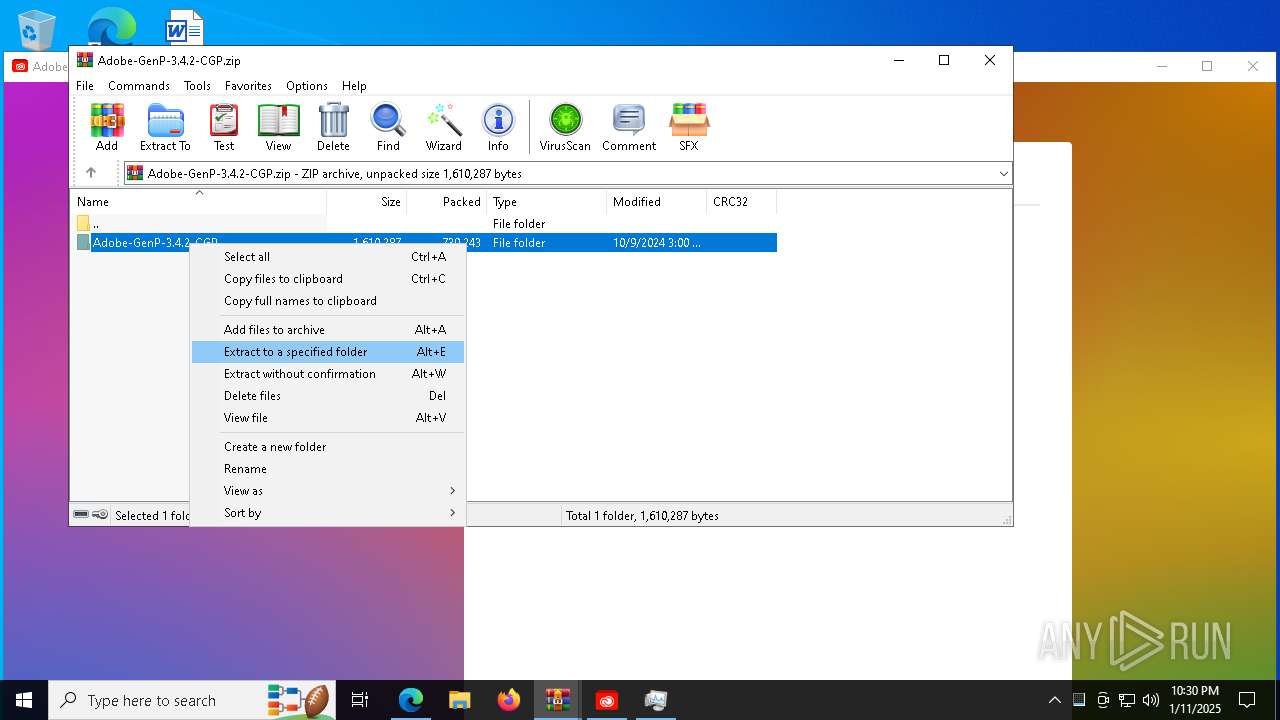Screen dimensions: 1280x720
Task: Choose Rename in context menu
Action: [x=328, y=469]
